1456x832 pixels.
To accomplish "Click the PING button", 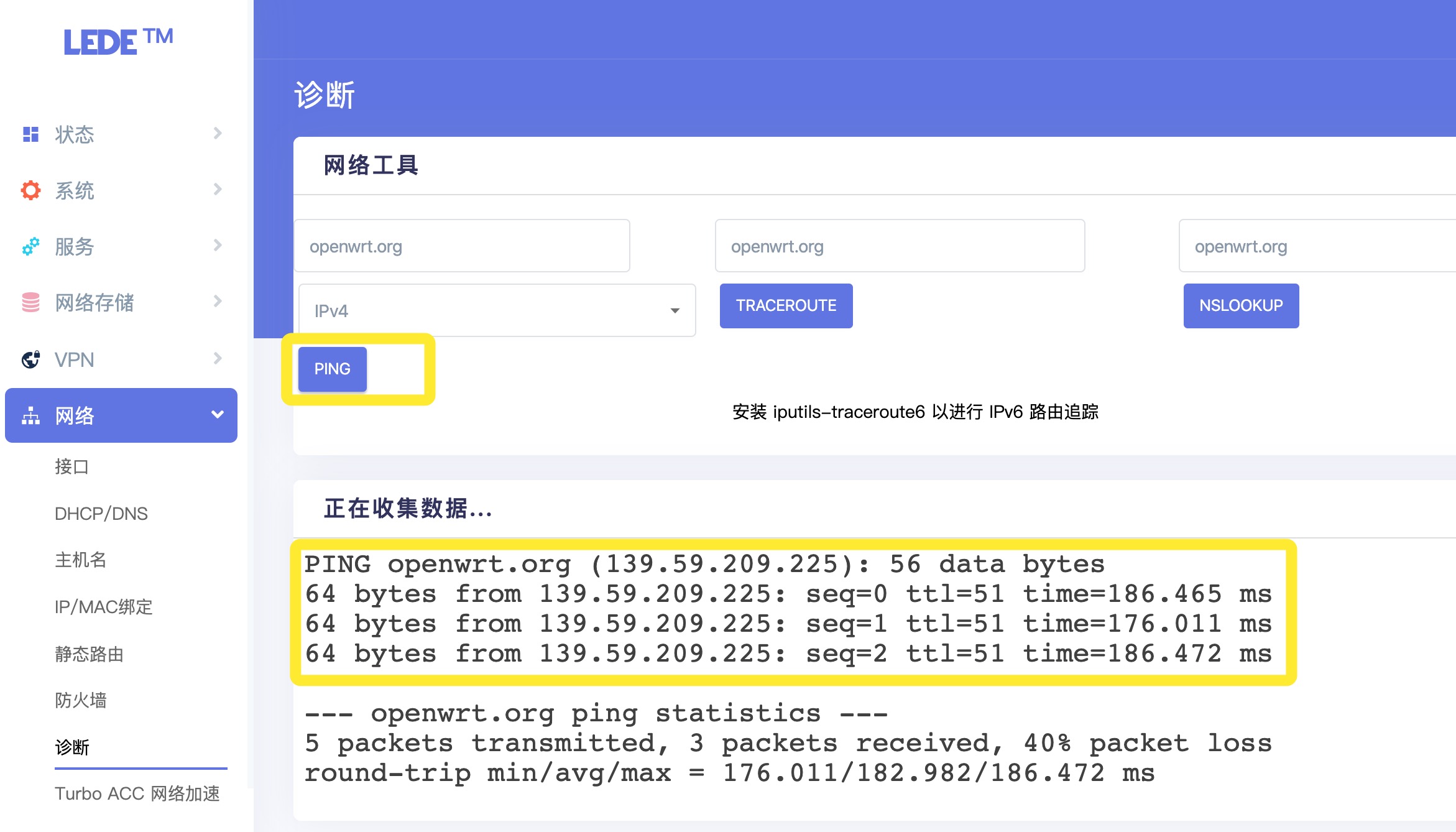I will 333,369.
